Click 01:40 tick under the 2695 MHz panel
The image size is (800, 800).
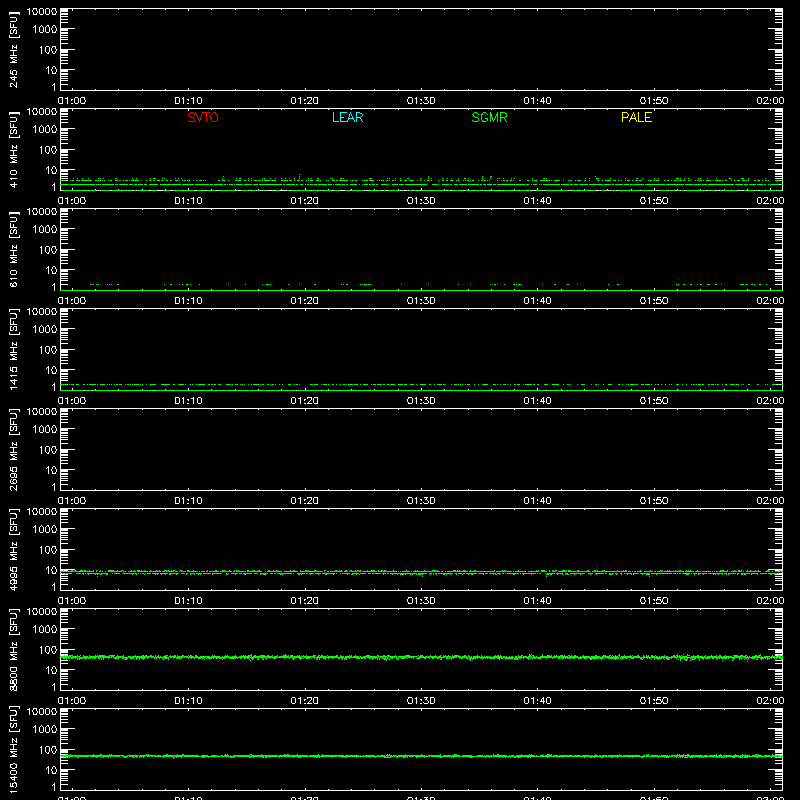(x=537, y=501)
